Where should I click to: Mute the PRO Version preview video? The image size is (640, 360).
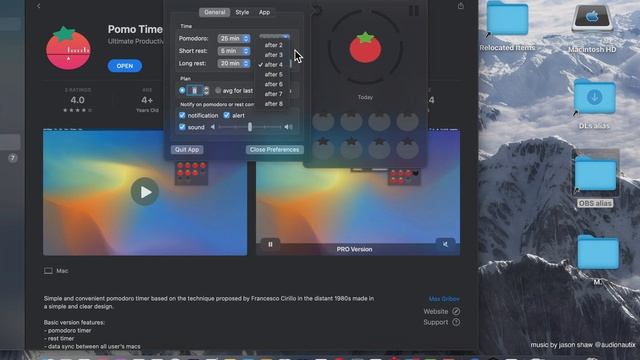click(445, 244)
